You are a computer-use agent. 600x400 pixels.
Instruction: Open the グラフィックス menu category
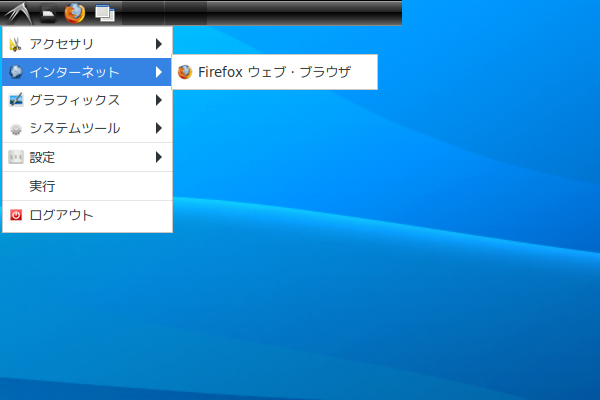point(87,100)
